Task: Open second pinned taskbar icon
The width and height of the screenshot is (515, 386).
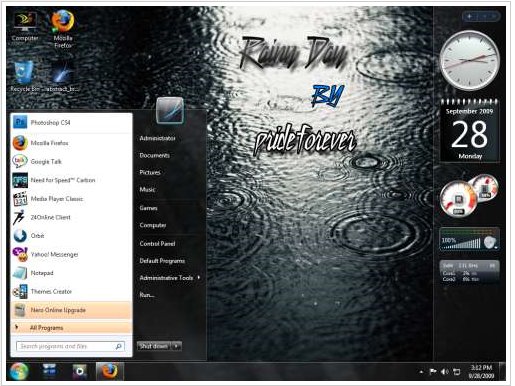Action: [x=49, y=371]
